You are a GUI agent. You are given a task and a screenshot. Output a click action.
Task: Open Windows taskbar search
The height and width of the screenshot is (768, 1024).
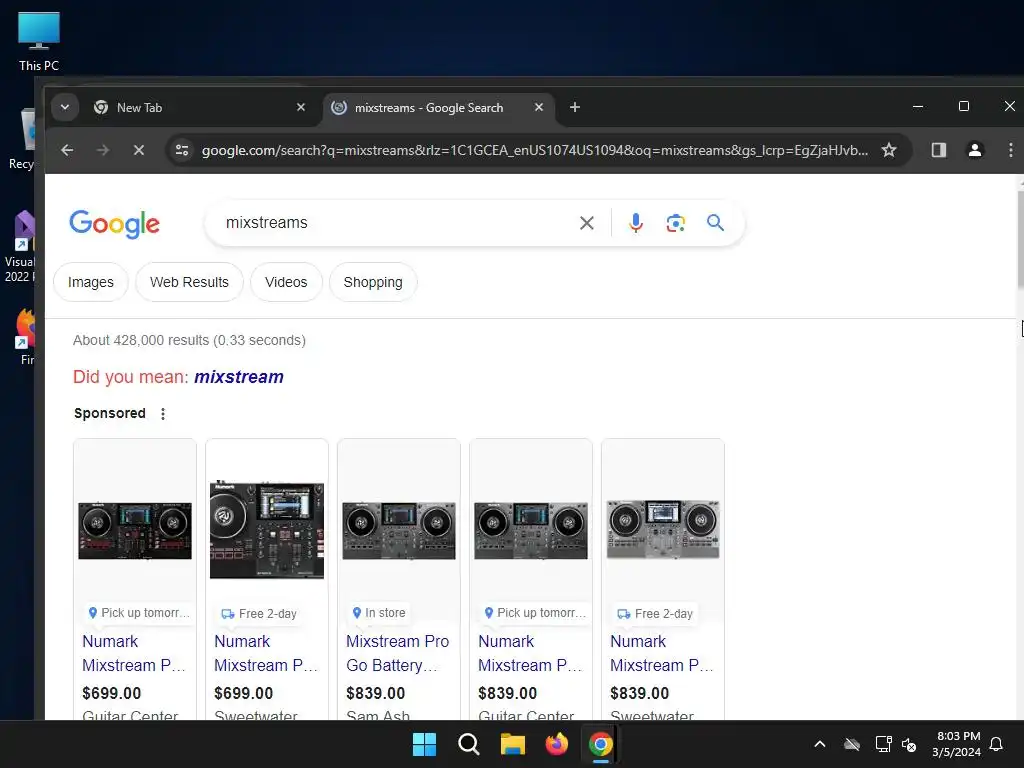(x=468, y=744)
